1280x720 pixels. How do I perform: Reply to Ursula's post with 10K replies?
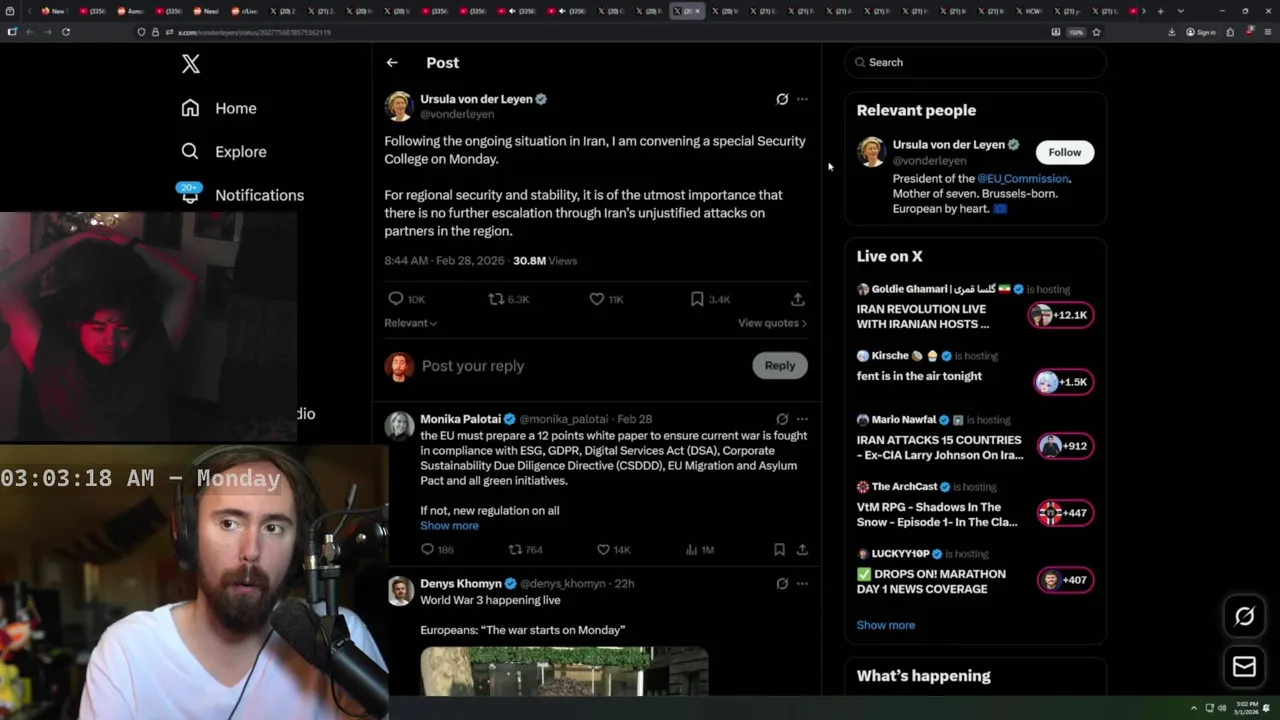click(406, 299)
